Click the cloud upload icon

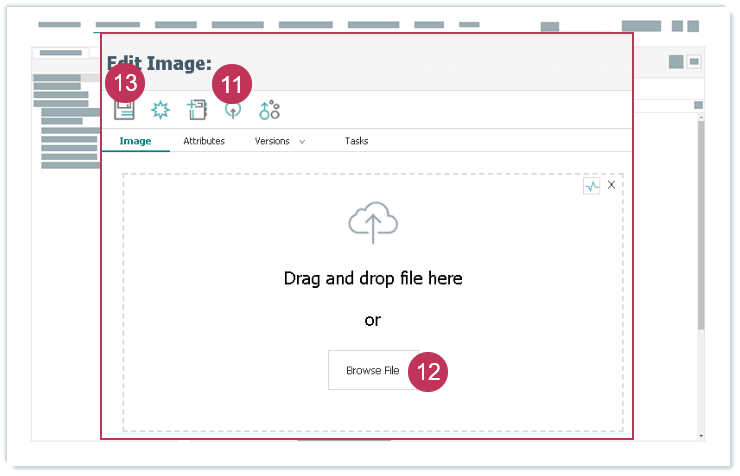click(x=373, y=224)
